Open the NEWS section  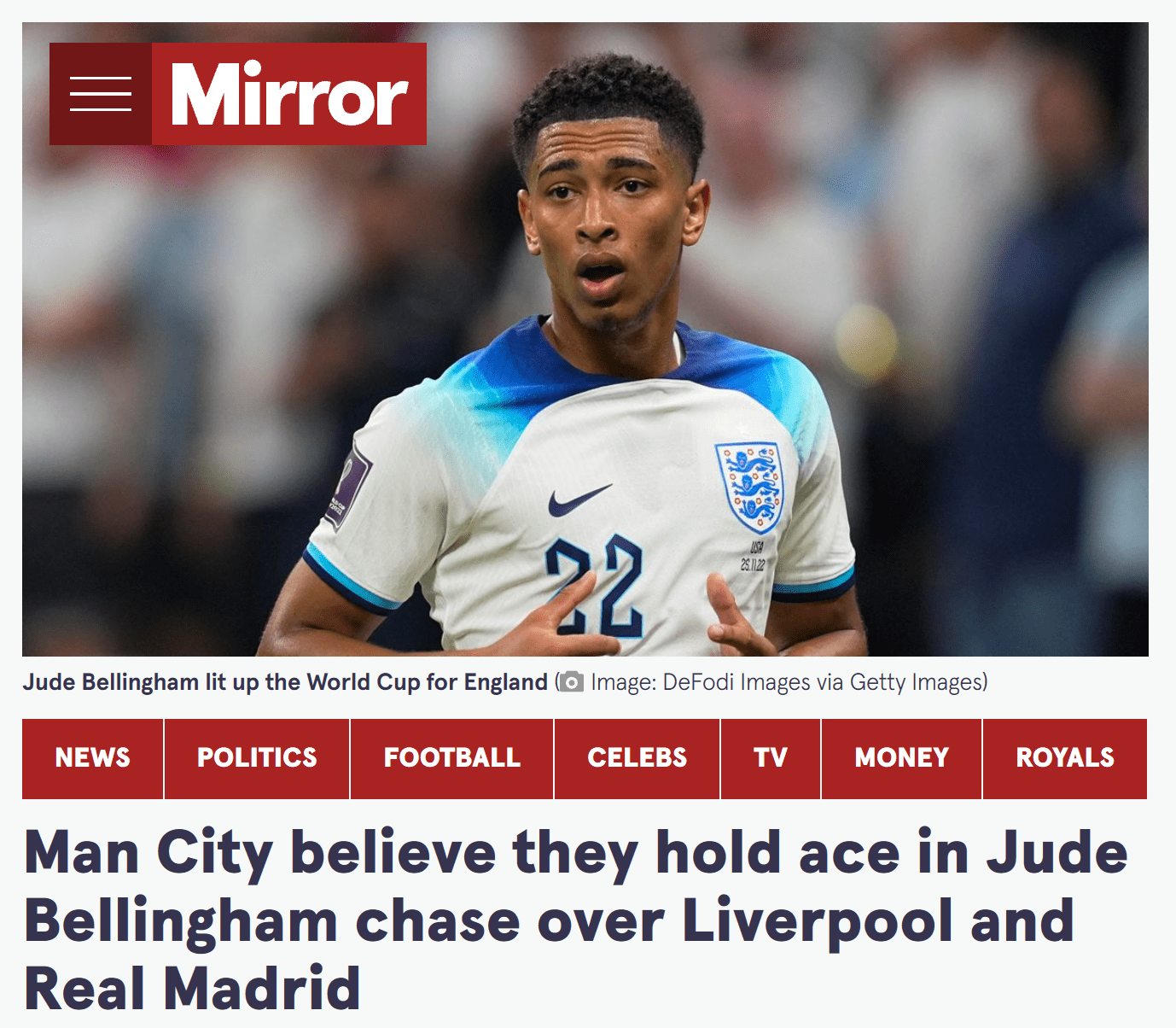93,758
